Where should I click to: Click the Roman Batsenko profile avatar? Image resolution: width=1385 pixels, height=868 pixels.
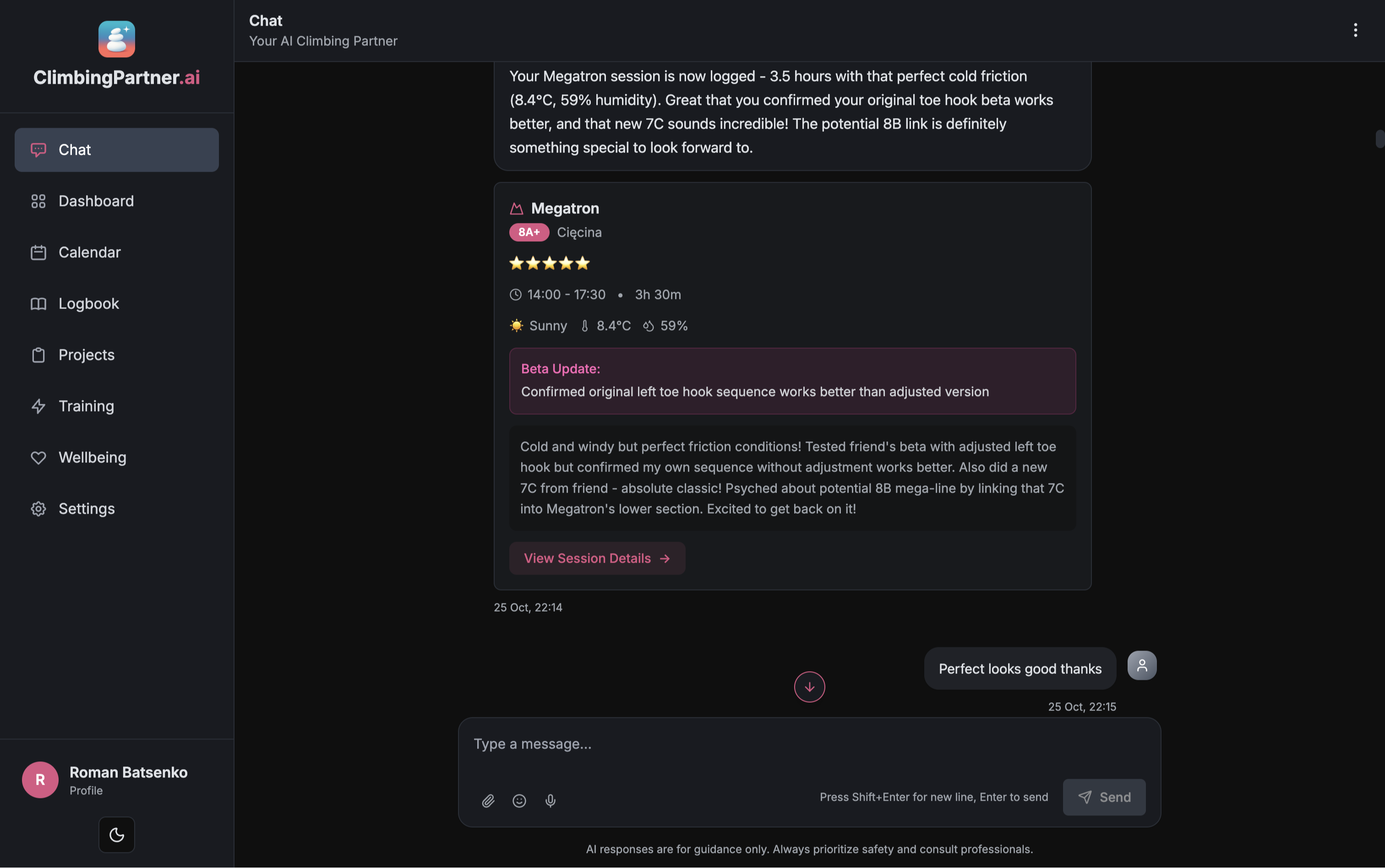tap(40, 780)
